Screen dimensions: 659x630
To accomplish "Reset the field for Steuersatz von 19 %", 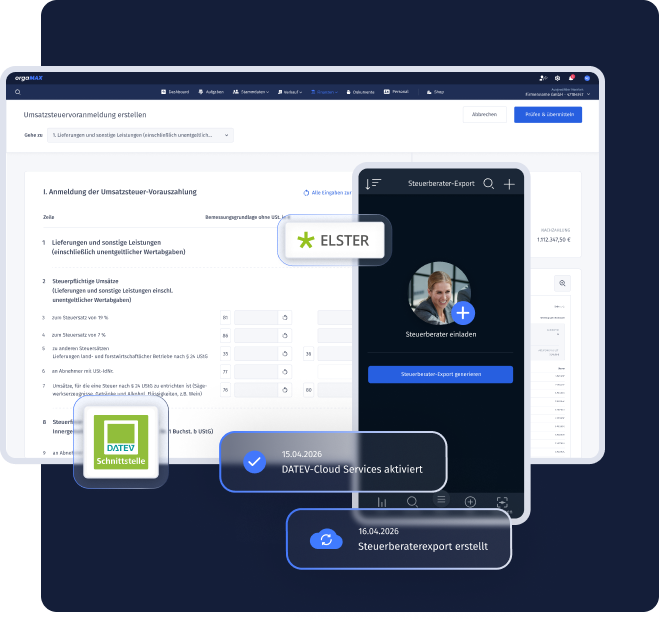I will [x=285, y=318].
